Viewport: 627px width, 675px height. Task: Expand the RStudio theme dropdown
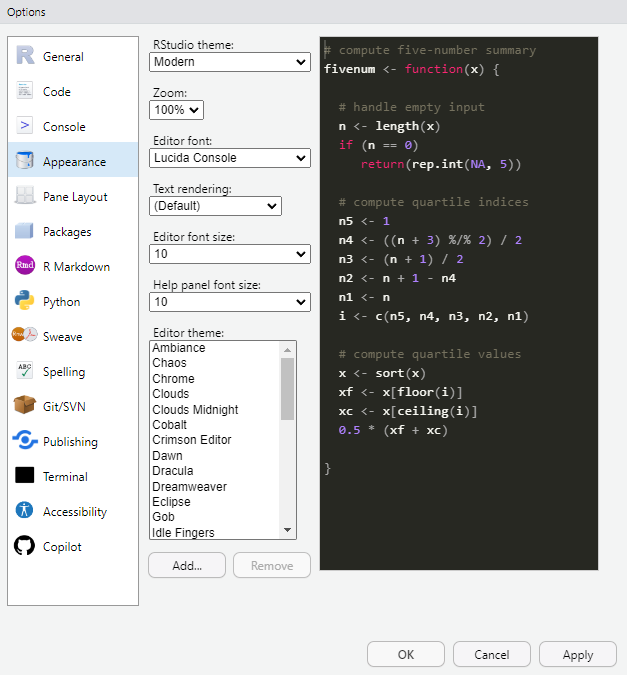coord(230,62)
